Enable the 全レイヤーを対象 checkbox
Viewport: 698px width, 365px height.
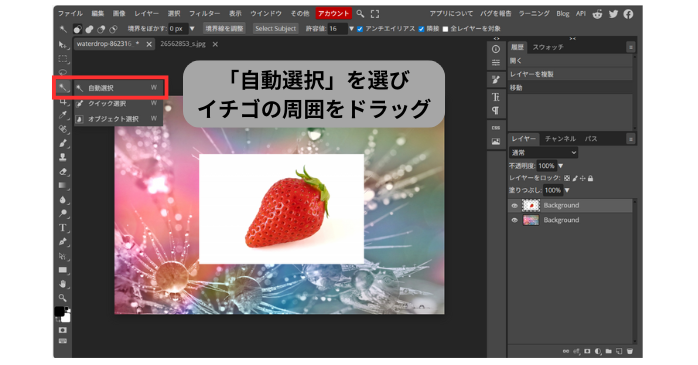pyautogui.click(x=445, y=29)
